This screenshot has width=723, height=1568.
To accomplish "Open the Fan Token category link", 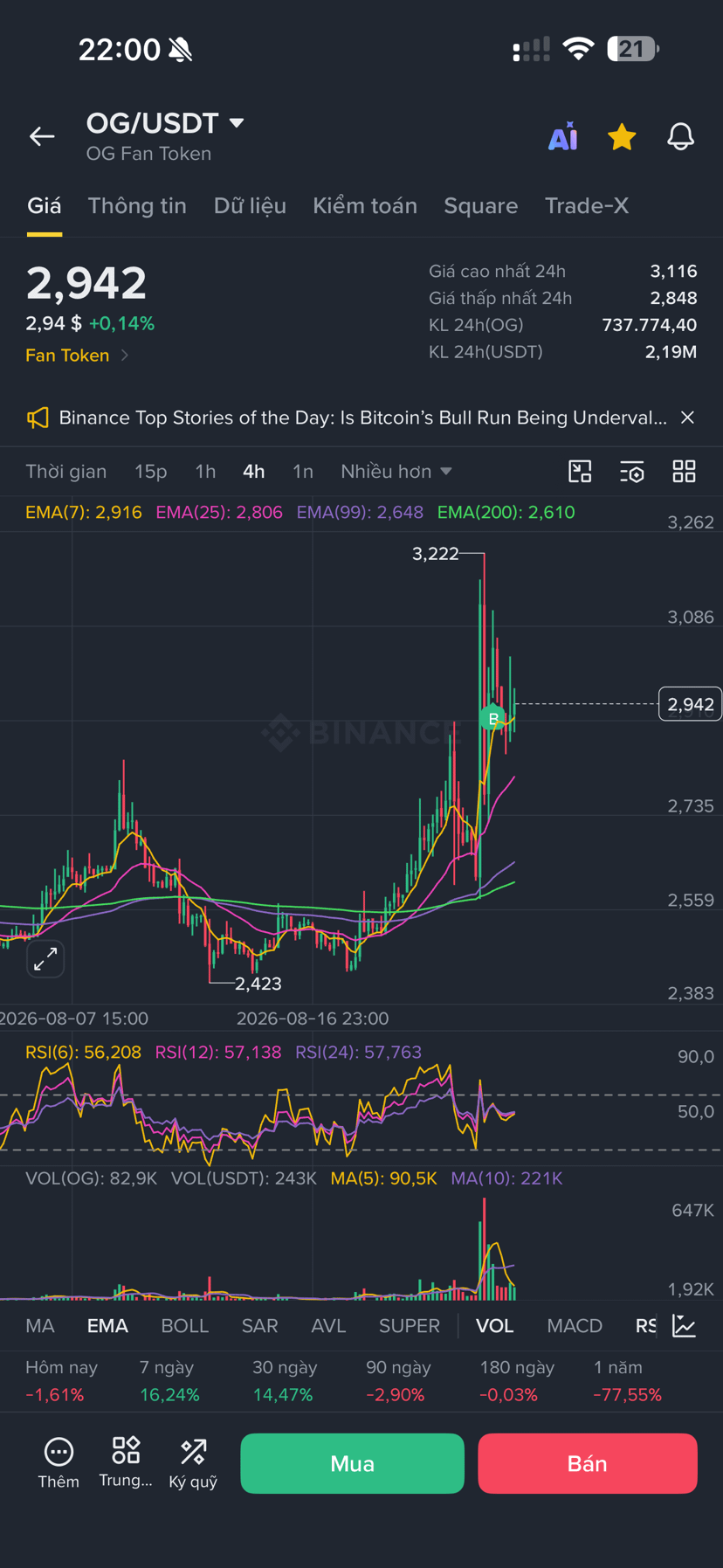I will pyautogui.click(x=77, y=356).
